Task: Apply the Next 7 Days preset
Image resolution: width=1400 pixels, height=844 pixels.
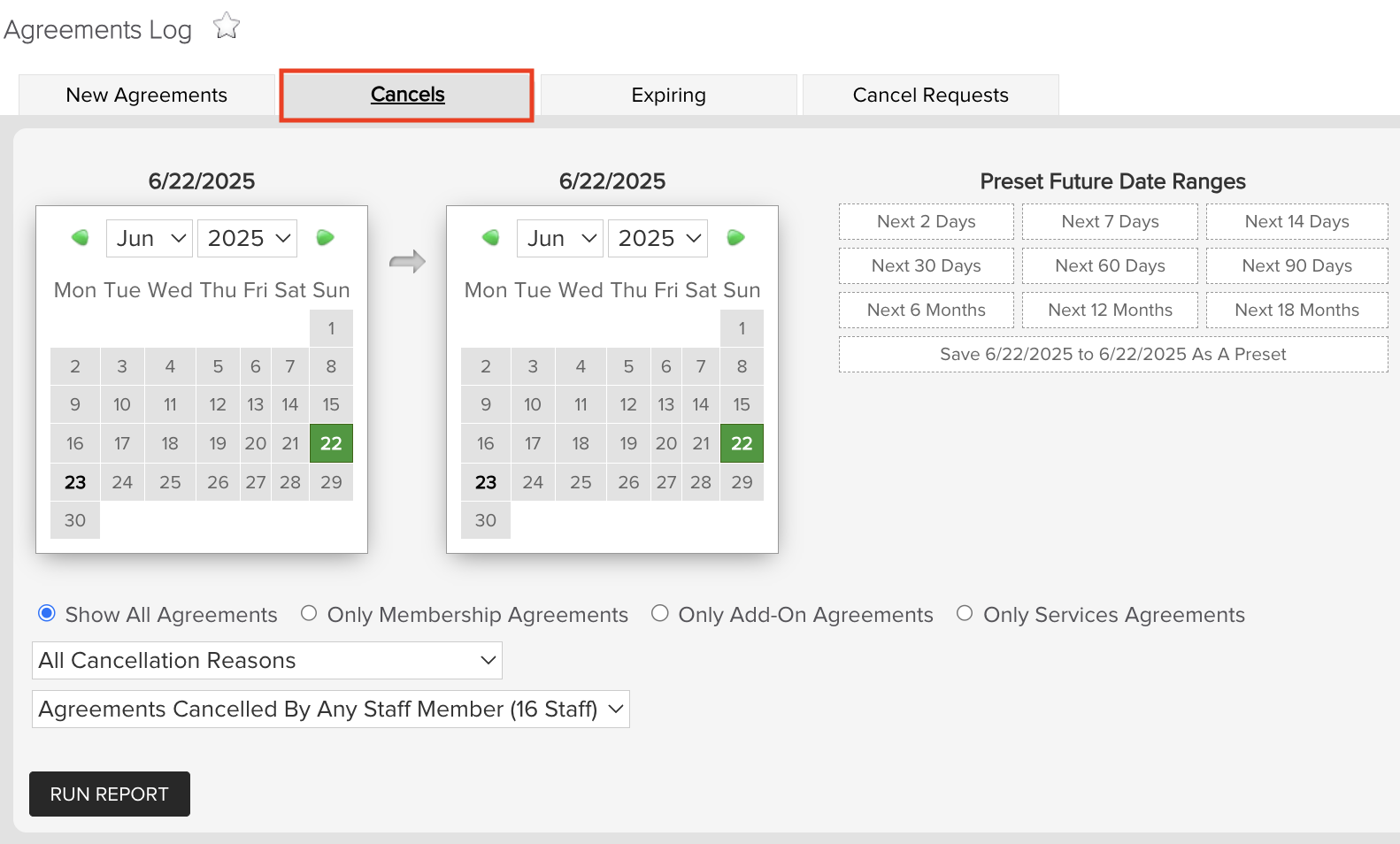Action: [1111, 221]
